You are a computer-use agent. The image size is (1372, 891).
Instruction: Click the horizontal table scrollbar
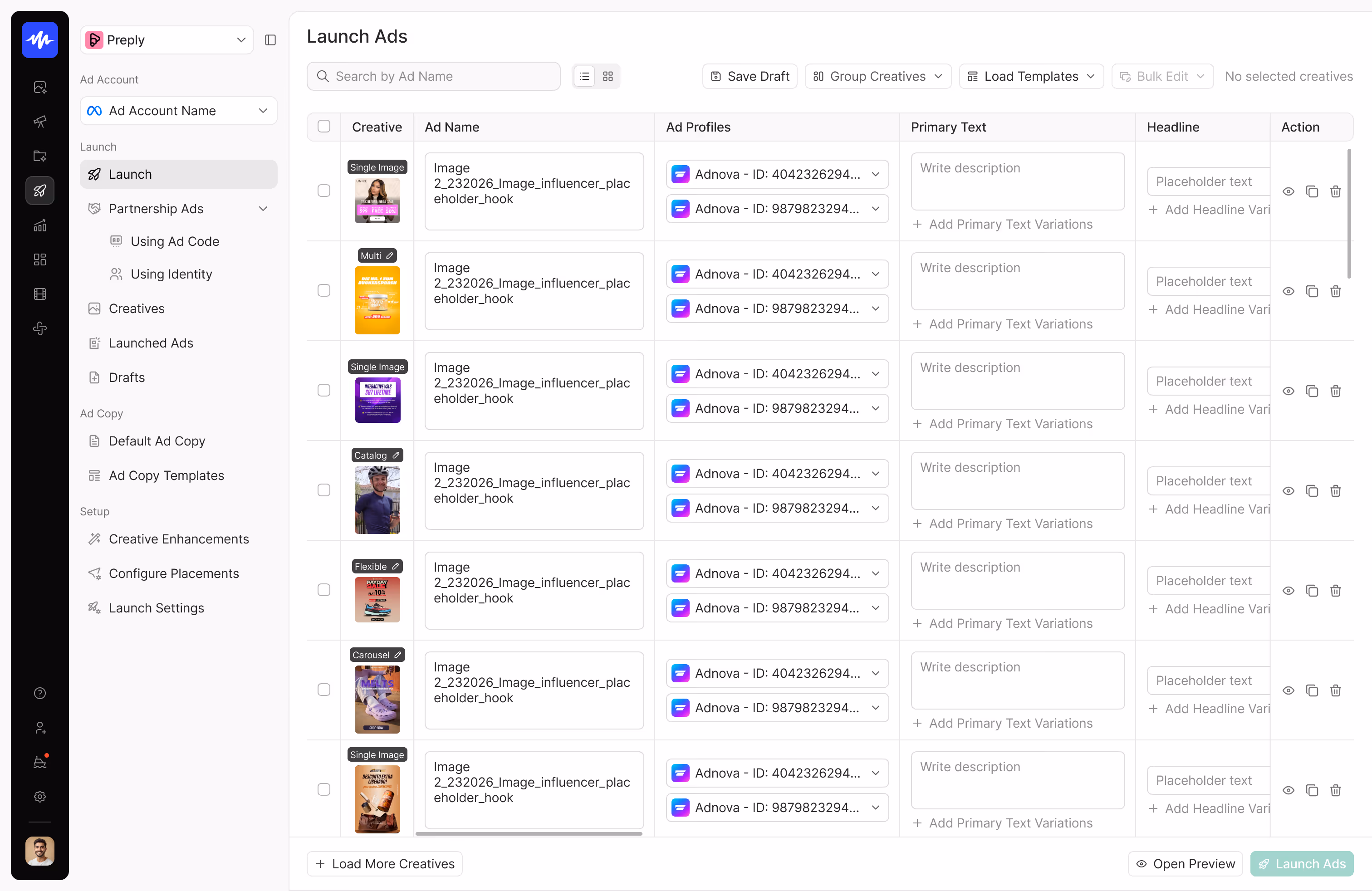pyautogui.click(x=529, y=833)
